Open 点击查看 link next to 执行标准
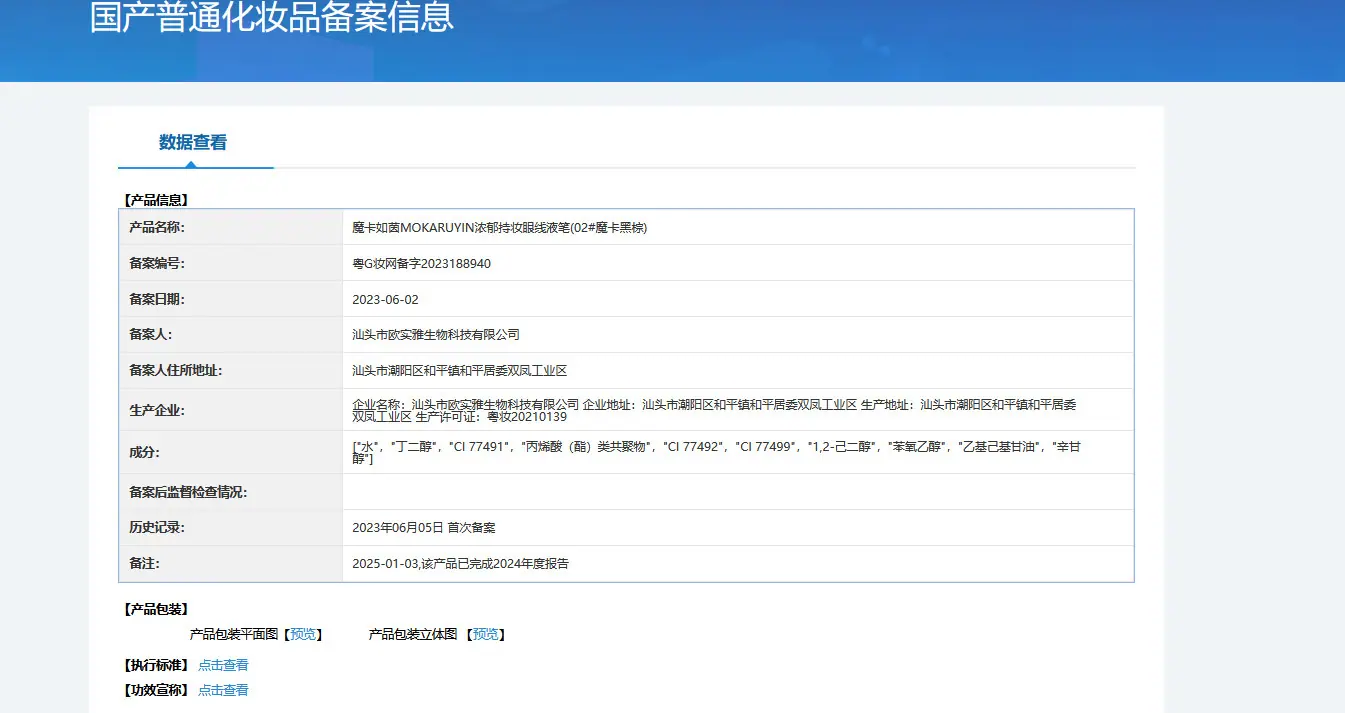The height and width of the screenshot is (713, 1345). (x=223, y=665)
